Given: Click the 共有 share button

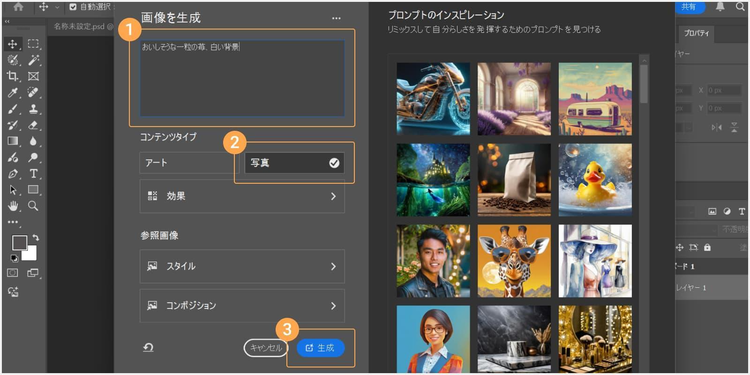Looking at the screenshot, I should click(x=689, y=7).
